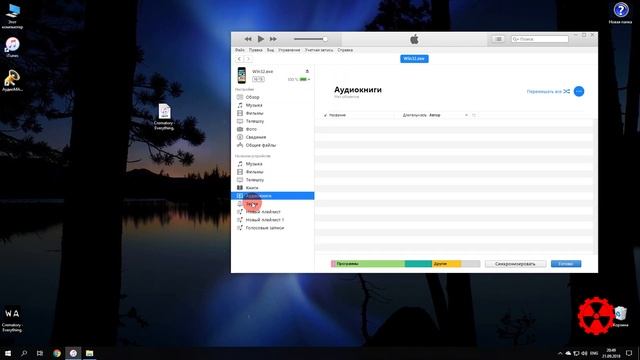
Task: Click the volume icon in system tray
Action: (x=584, y=353)
